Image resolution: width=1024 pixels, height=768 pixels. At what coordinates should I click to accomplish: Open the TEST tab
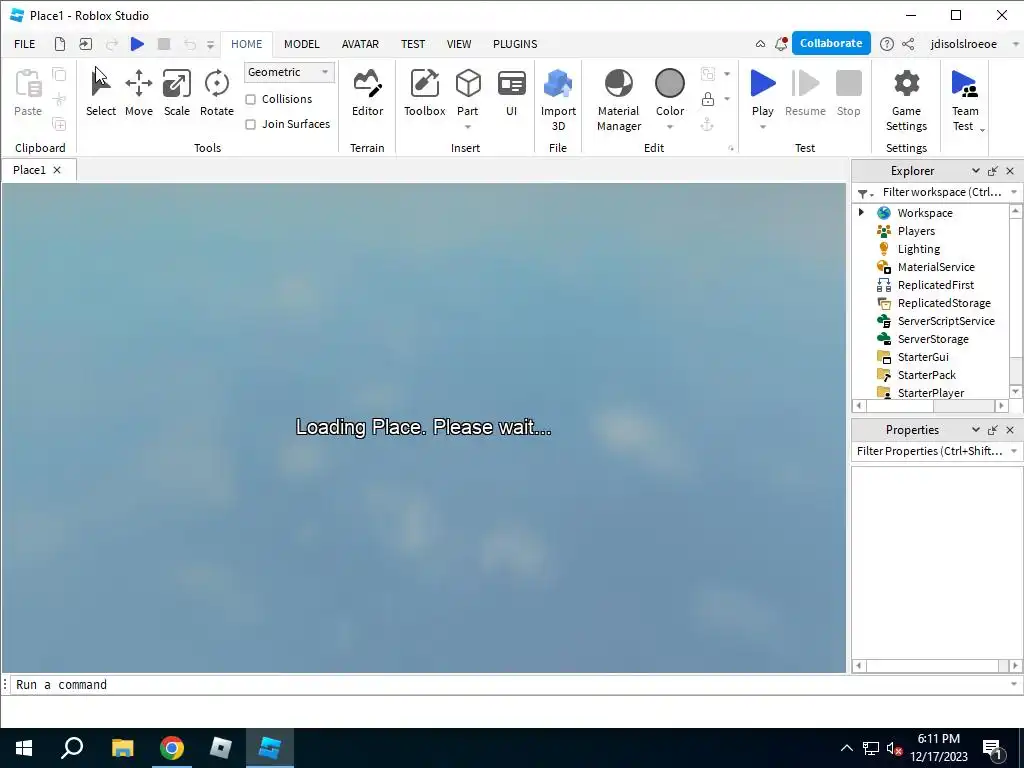click(x=413, y=44)
